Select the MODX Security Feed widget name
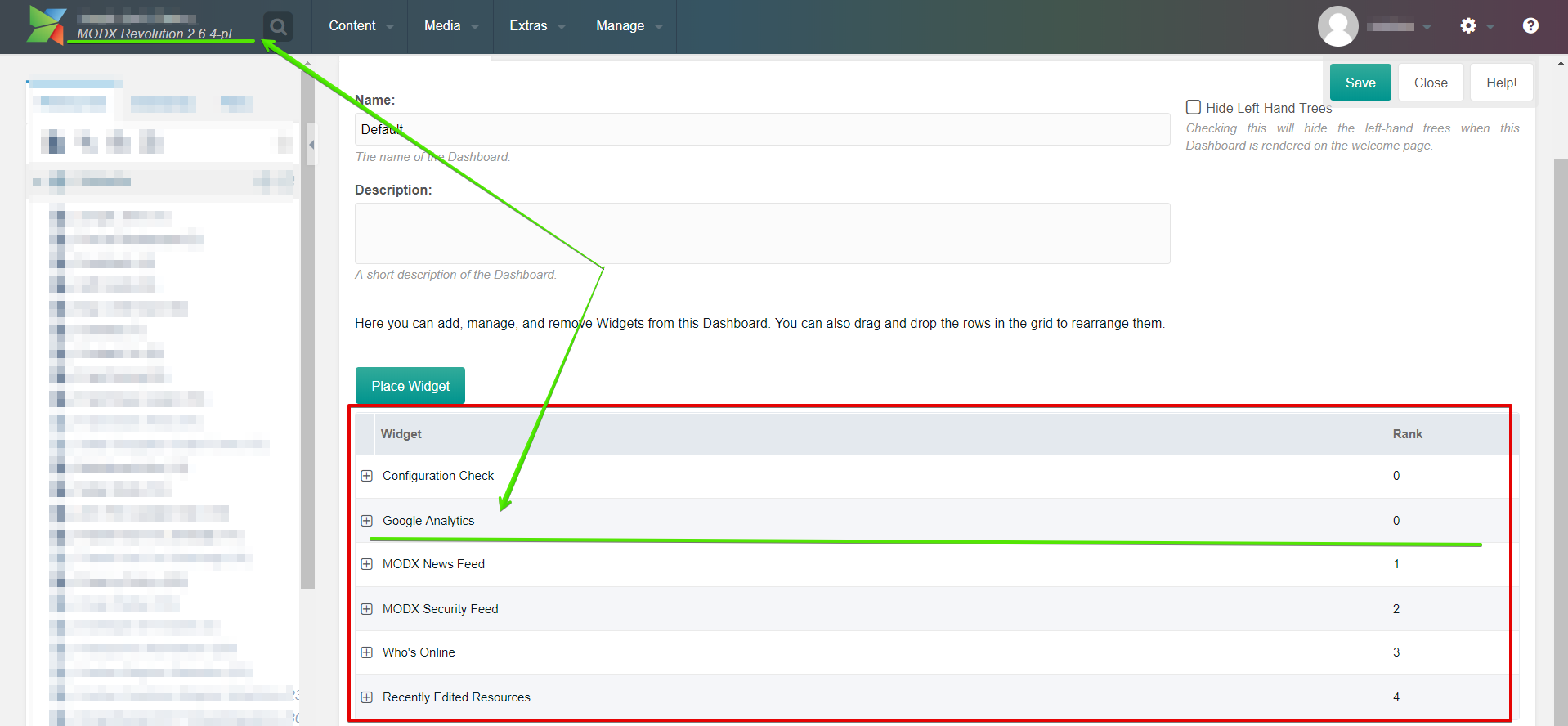 pyautogui.click(x=441, y=609)
